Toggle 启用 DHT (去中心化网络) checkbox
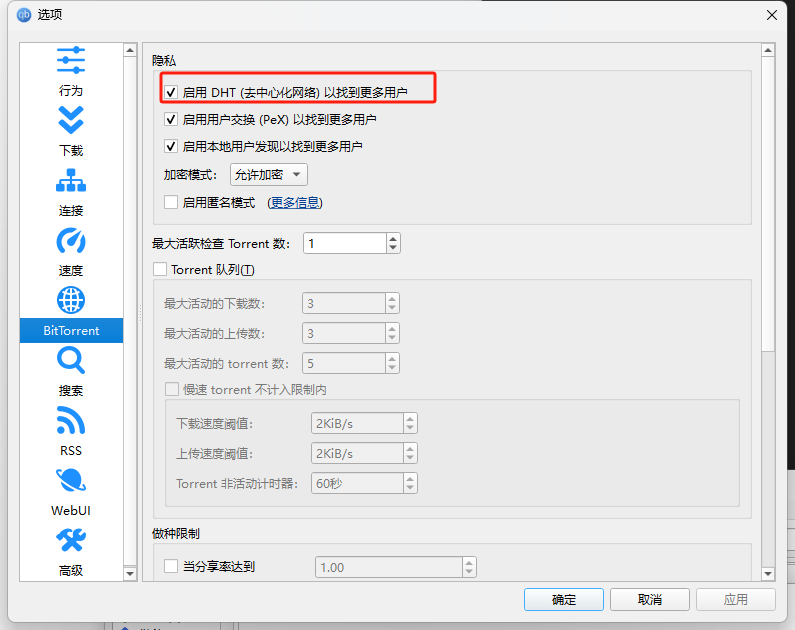Viewport: 795px width, 630px height. coord(171,92)
